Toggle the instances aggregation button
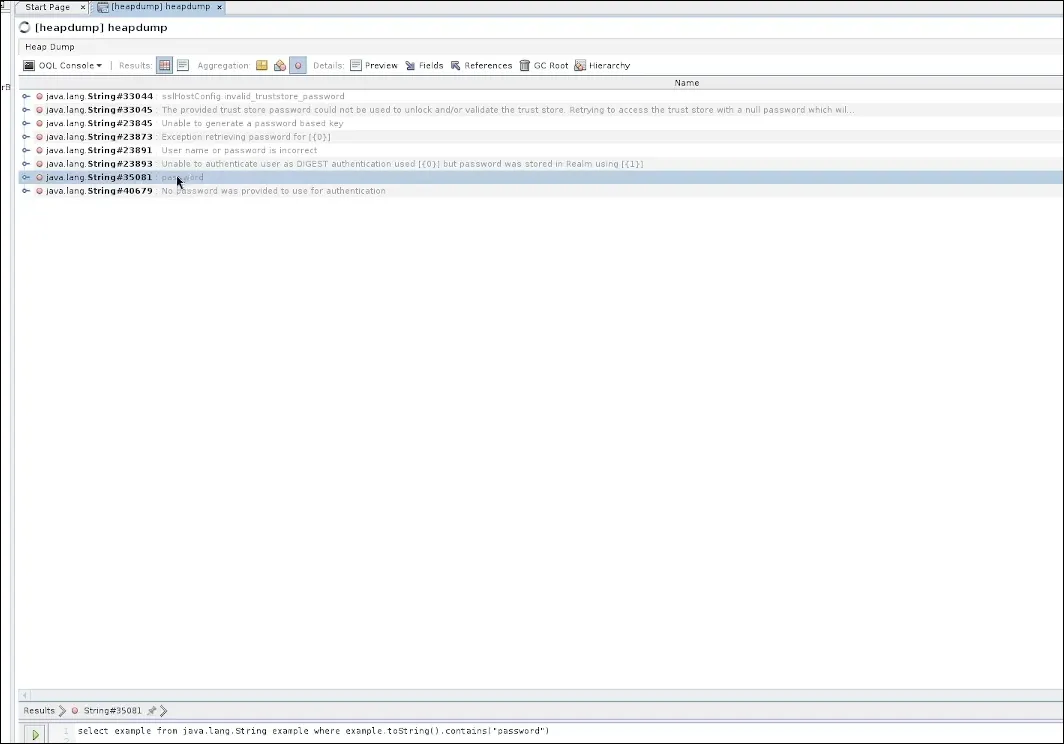1064x744 pixels. [298, 66]
